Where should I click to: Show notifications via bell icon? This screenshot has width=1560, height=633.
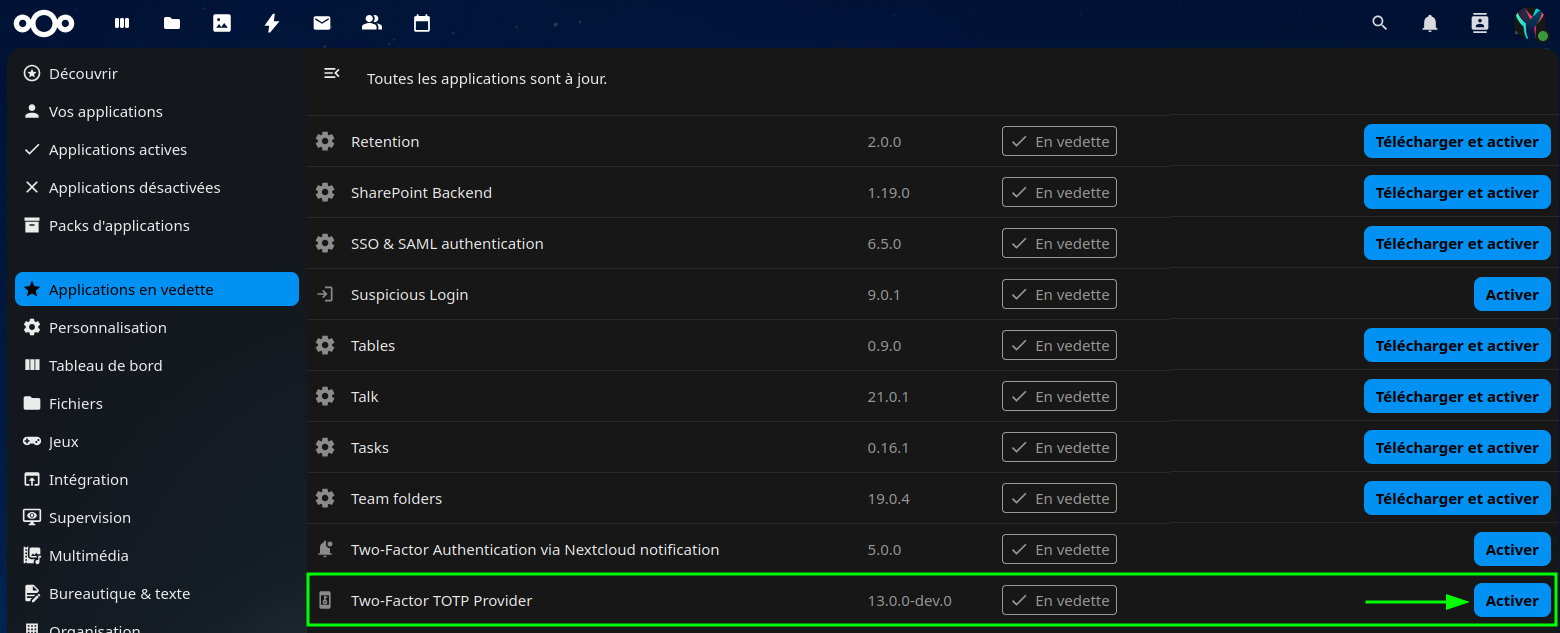coord(1430,23)
